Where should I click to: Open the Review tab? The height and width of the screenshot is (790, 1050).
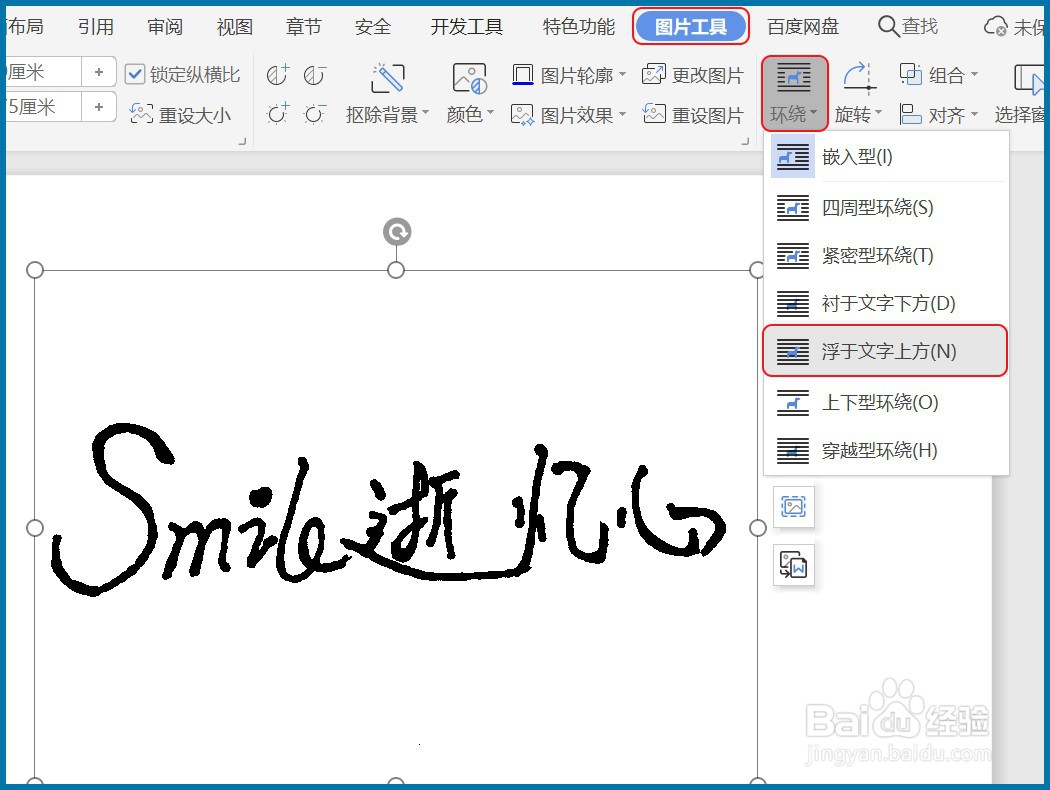[x=165, y=27]
